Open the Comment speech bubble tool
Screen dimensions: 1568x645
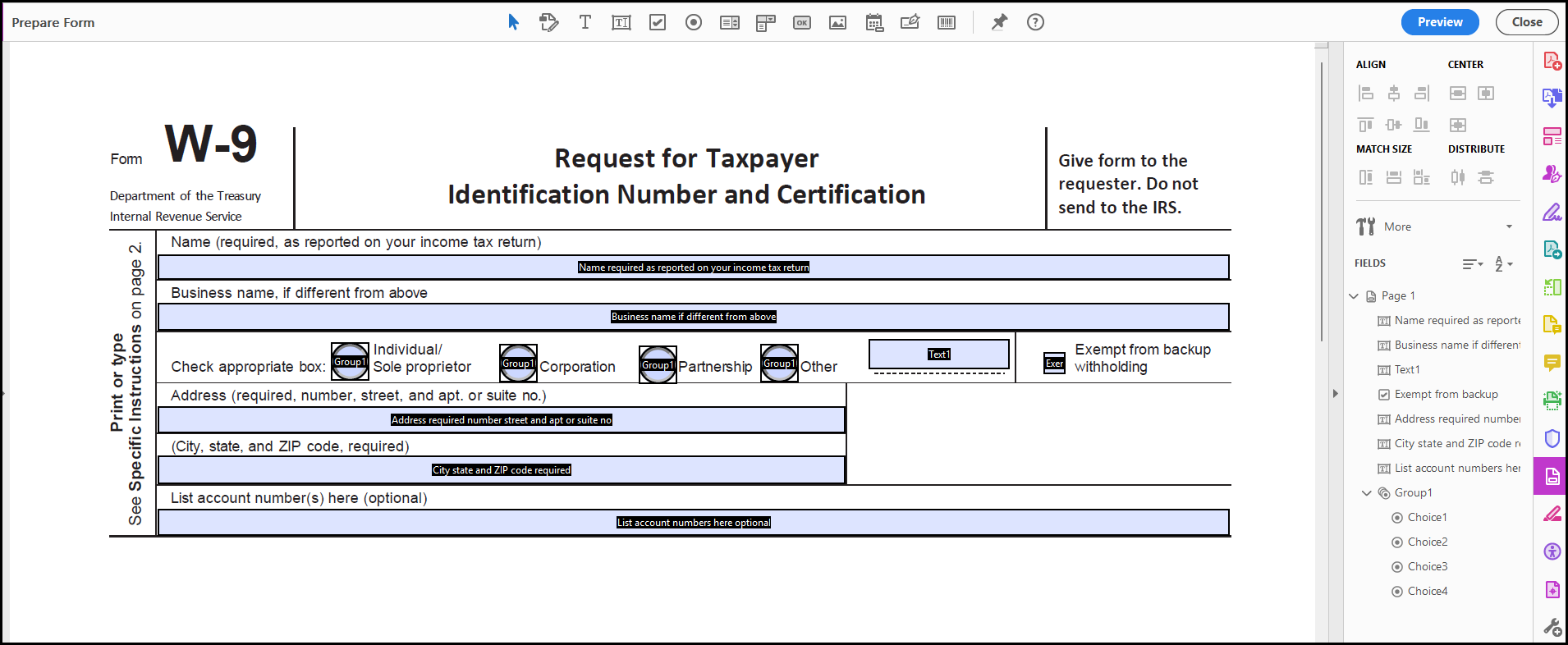(x=1552, y=362)
